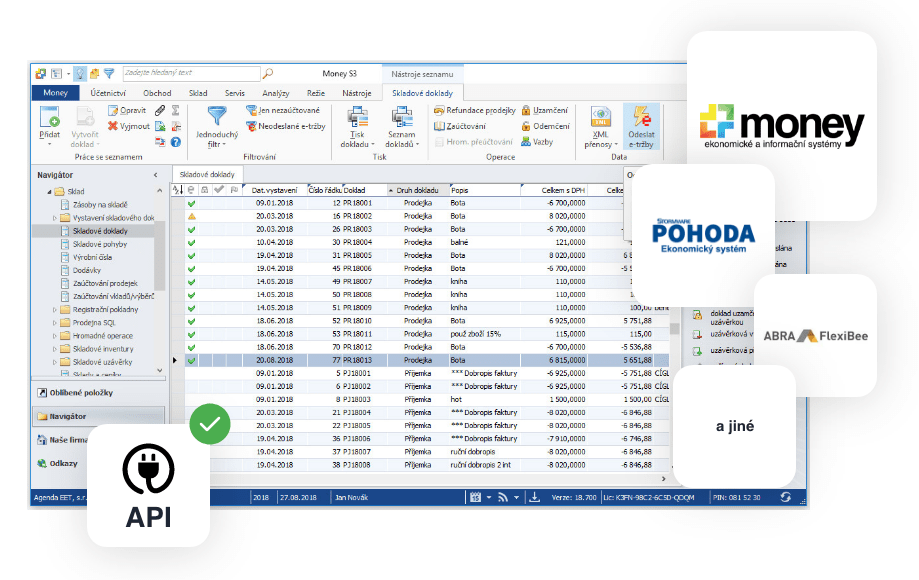The width and height of the screenshot is (919, 580).
Task: Open the Money ribbon tab
Action: [55, 93]
